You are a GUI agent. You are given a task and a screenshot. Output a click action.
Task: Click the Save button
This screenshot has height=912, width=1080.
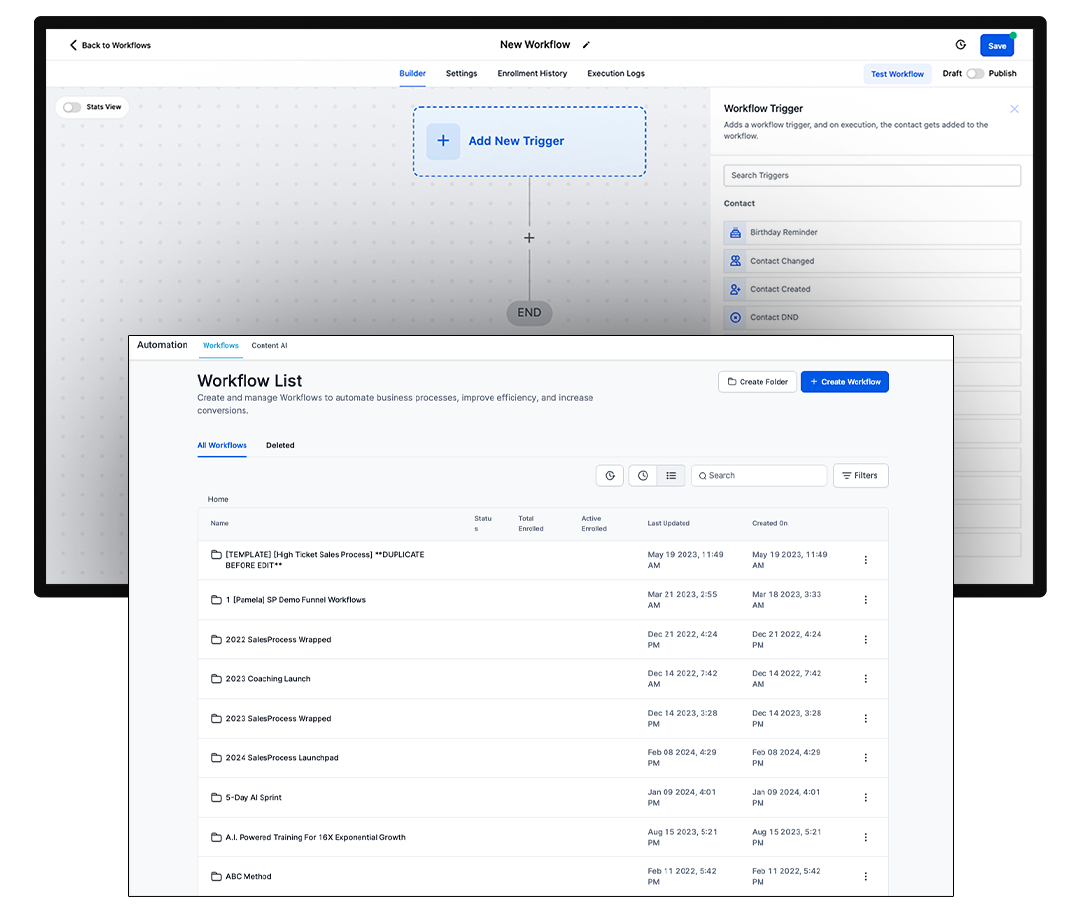coord(997,45)
